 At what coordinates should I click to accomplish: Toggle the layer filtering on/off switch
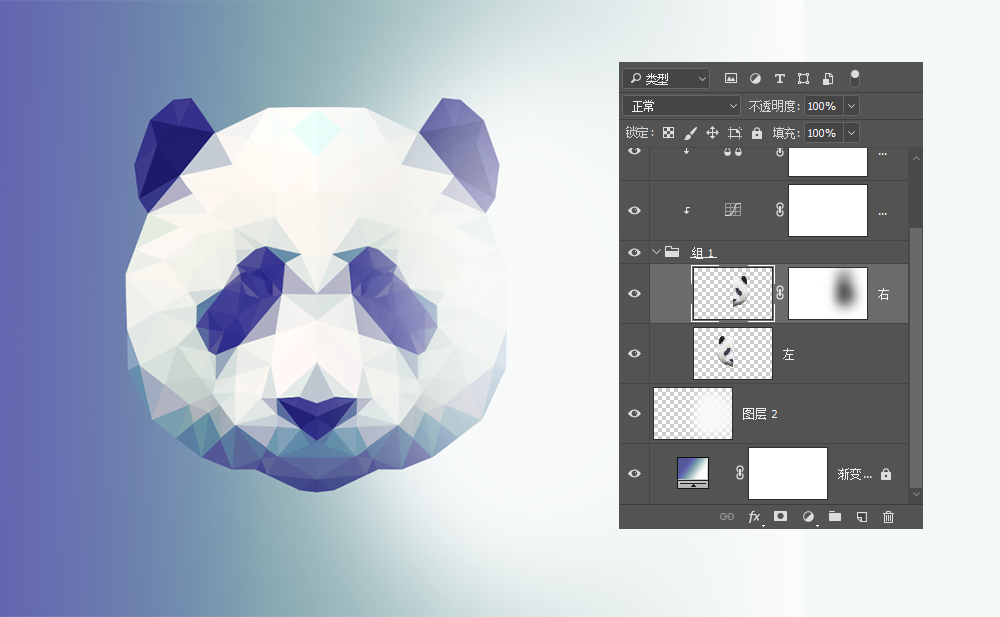click(x=855, y=78)
